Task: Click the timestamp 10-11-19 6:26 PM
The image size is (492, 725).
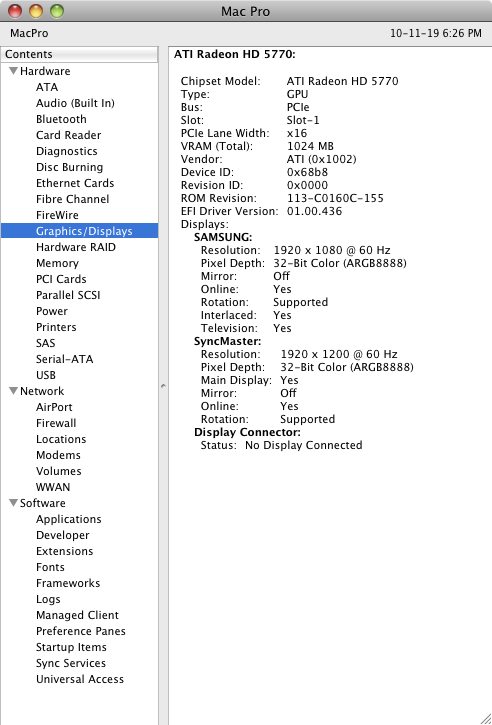Action: coord(436,33)
